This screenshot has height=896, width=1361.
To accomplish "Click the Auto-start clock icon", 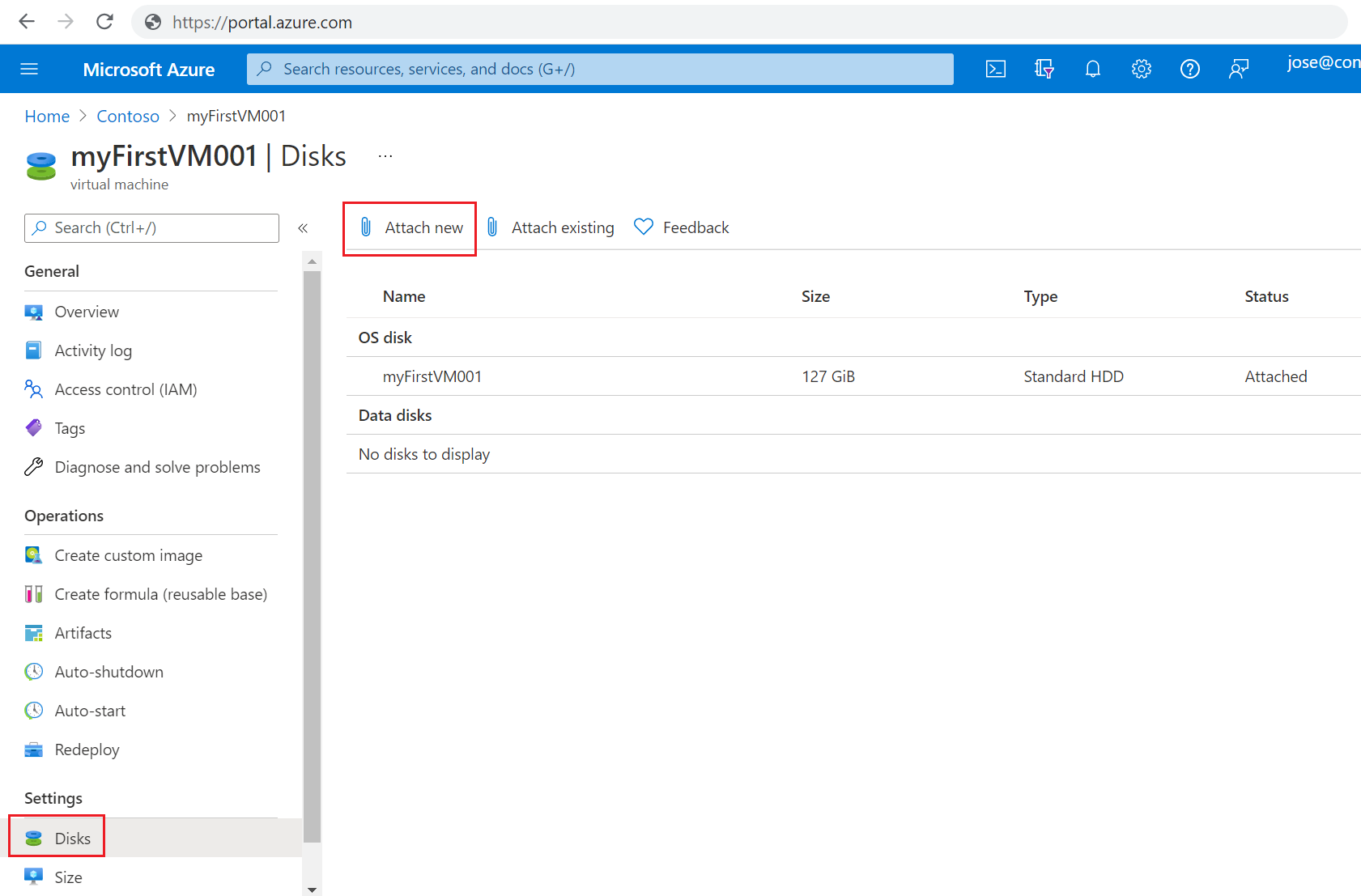I will point(33,711).
